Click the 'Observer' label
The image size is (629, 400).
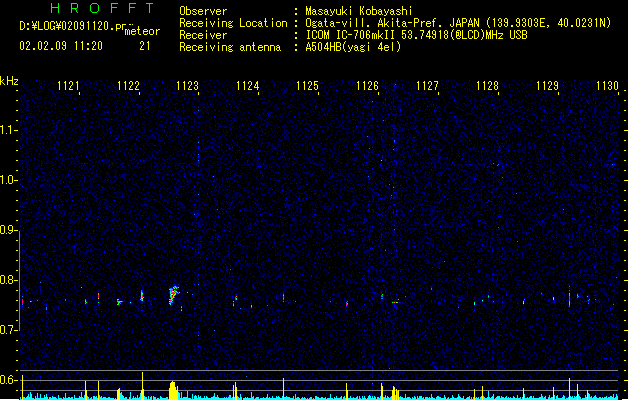click(203, 11)
